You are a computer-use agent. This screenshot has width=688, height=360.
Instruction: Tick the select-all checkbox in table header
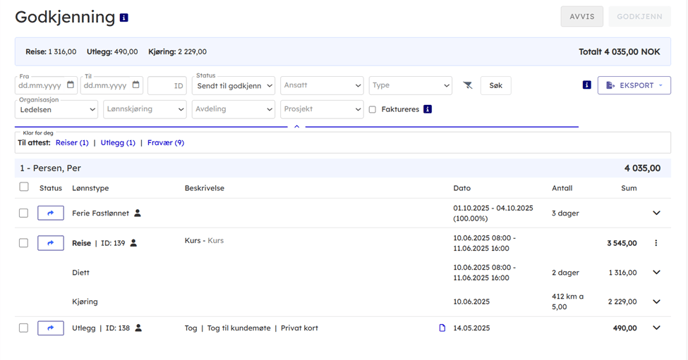(x=24, y=187)
